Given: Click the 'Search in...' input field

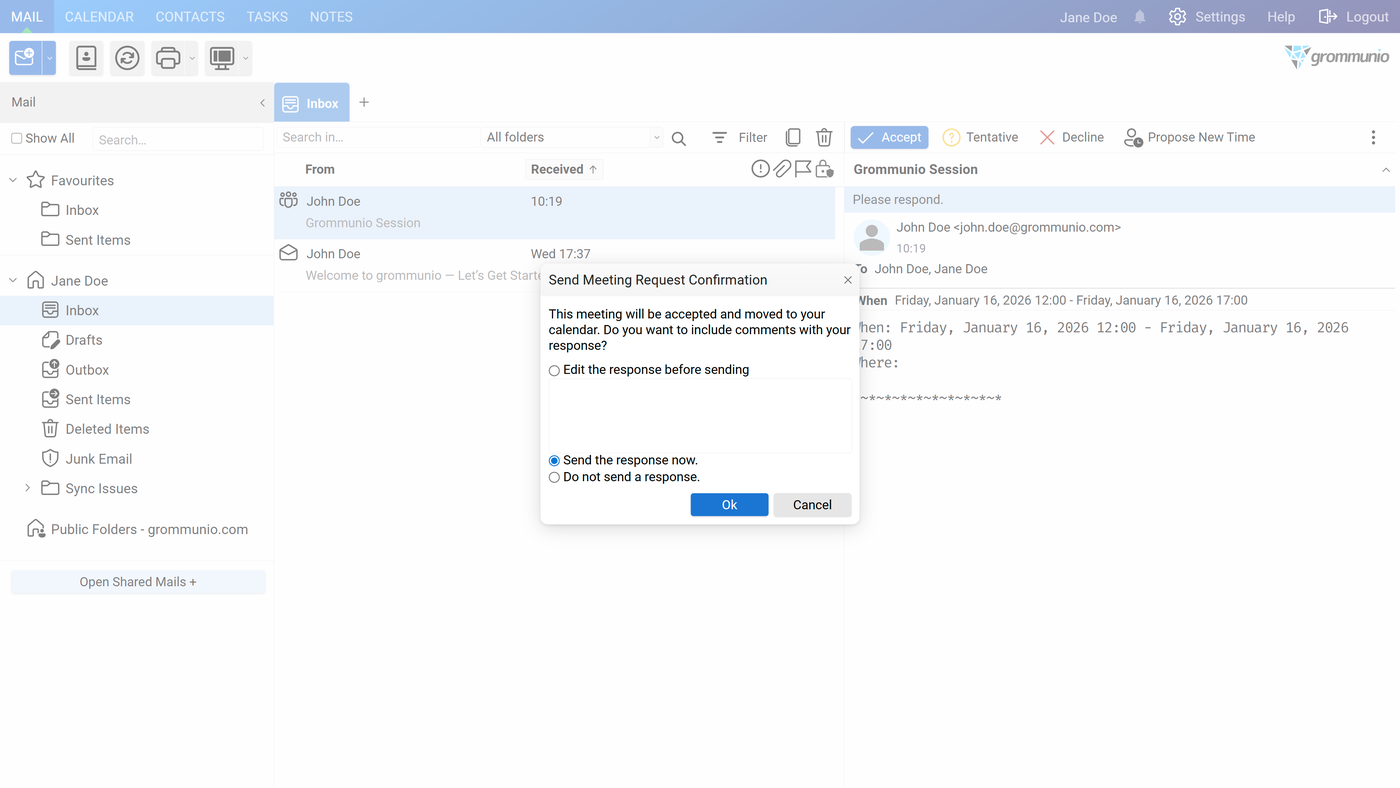Looking at the screenshot, I should click(378, 138).
